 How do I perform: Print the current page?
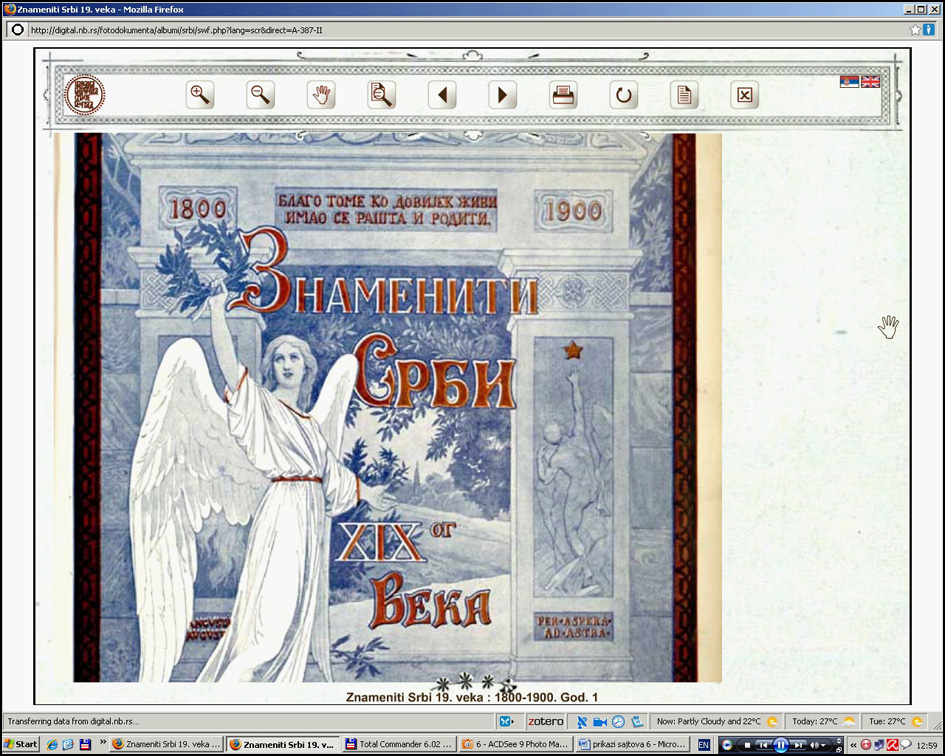(563, 95)
